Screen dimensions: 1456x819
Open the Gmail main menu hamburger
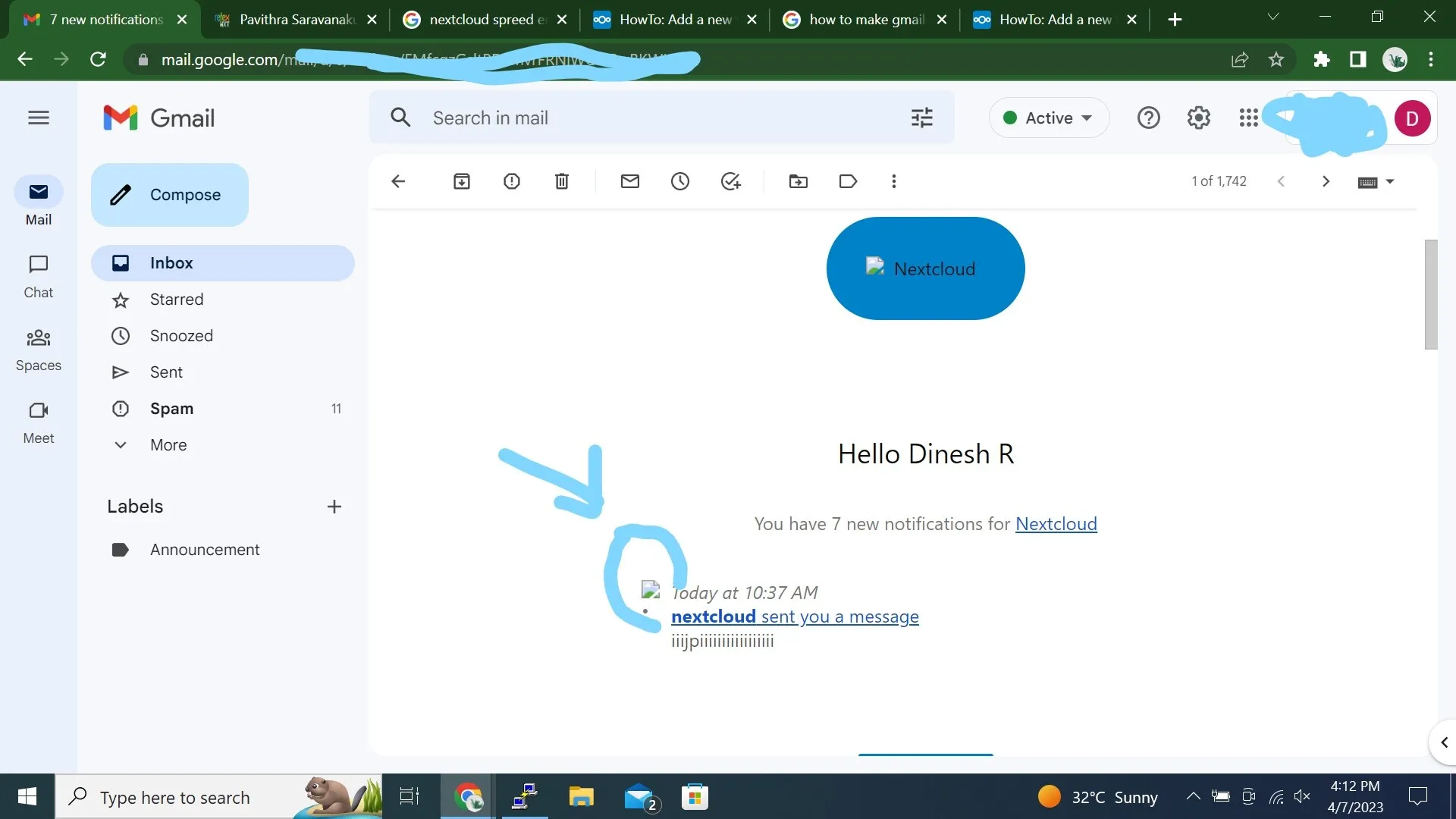click(x=39, y=118)
